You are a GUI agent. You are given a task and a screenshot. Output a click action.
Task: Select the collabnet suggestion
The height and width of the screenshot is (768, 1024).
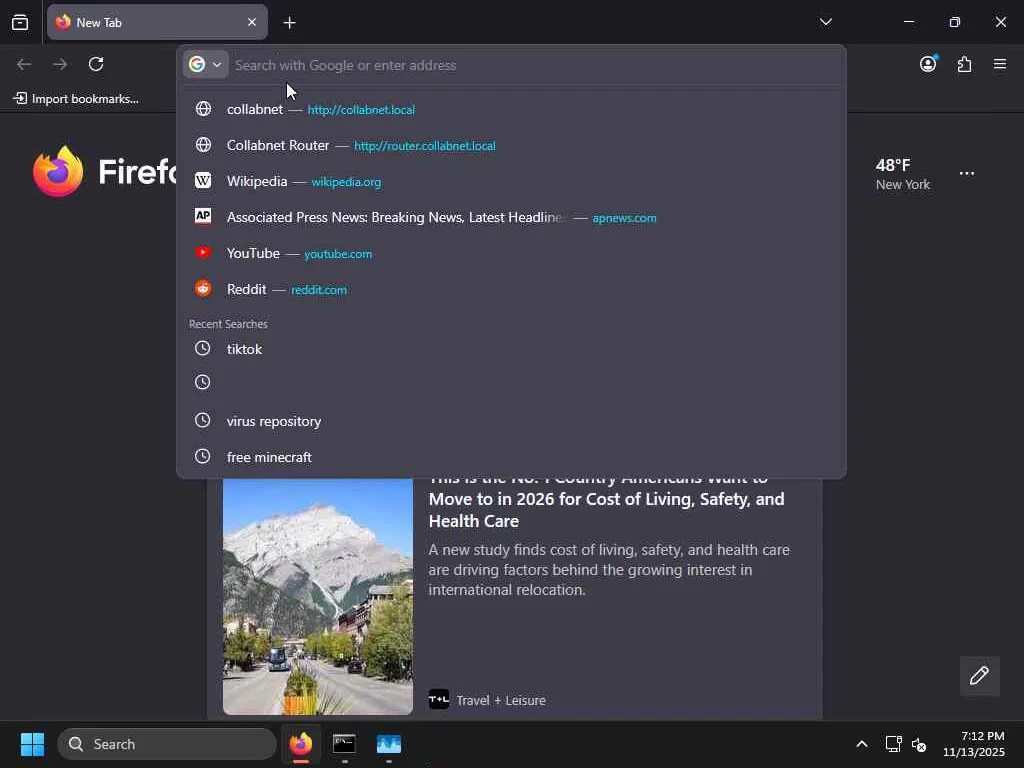click(511, 109)
